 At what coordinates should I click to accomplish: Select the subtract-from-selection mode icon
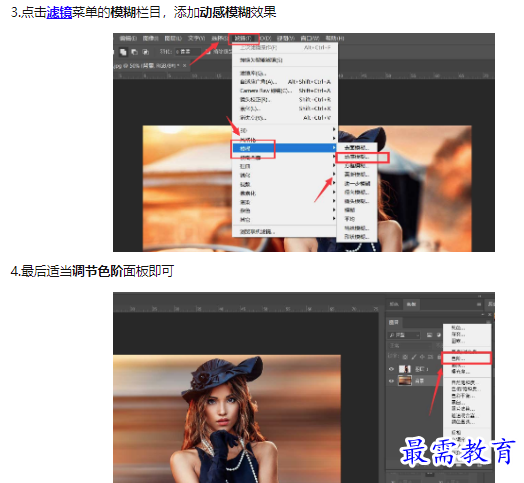(x=134, y=52)
